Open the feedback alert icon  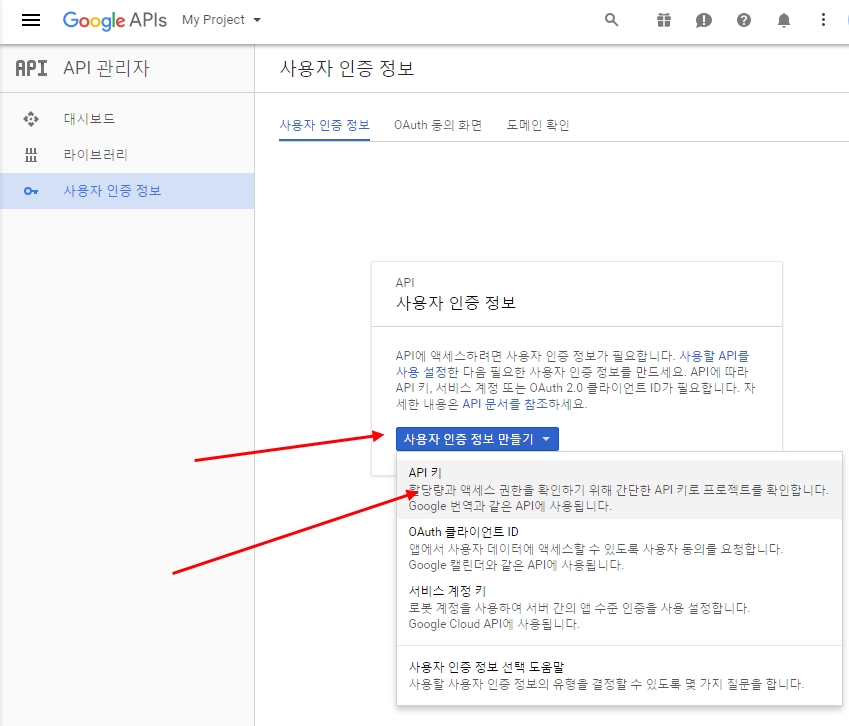click(x=704, y=20)
